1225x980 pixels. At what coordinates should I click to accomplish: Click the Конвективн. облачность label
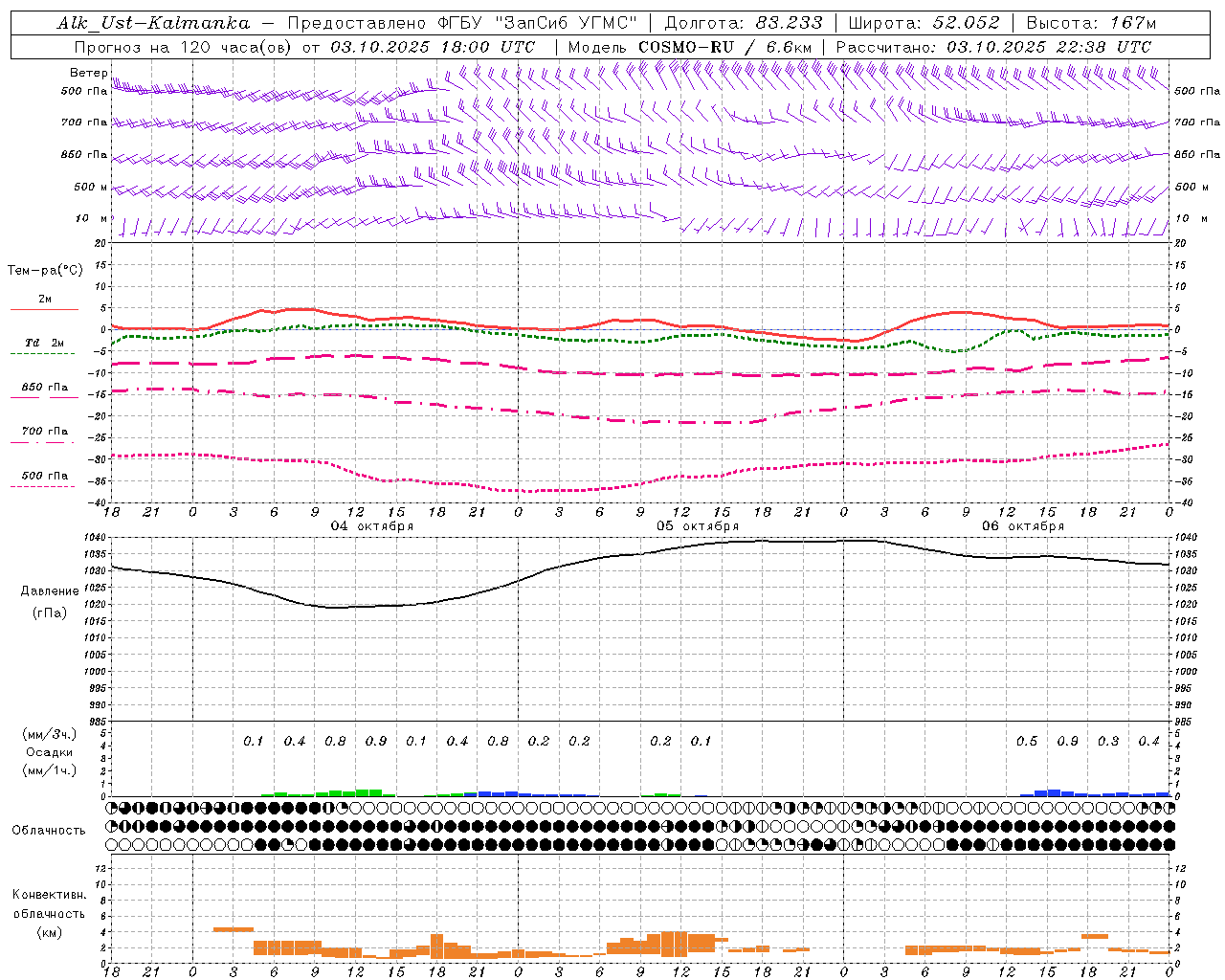(49, 904)
